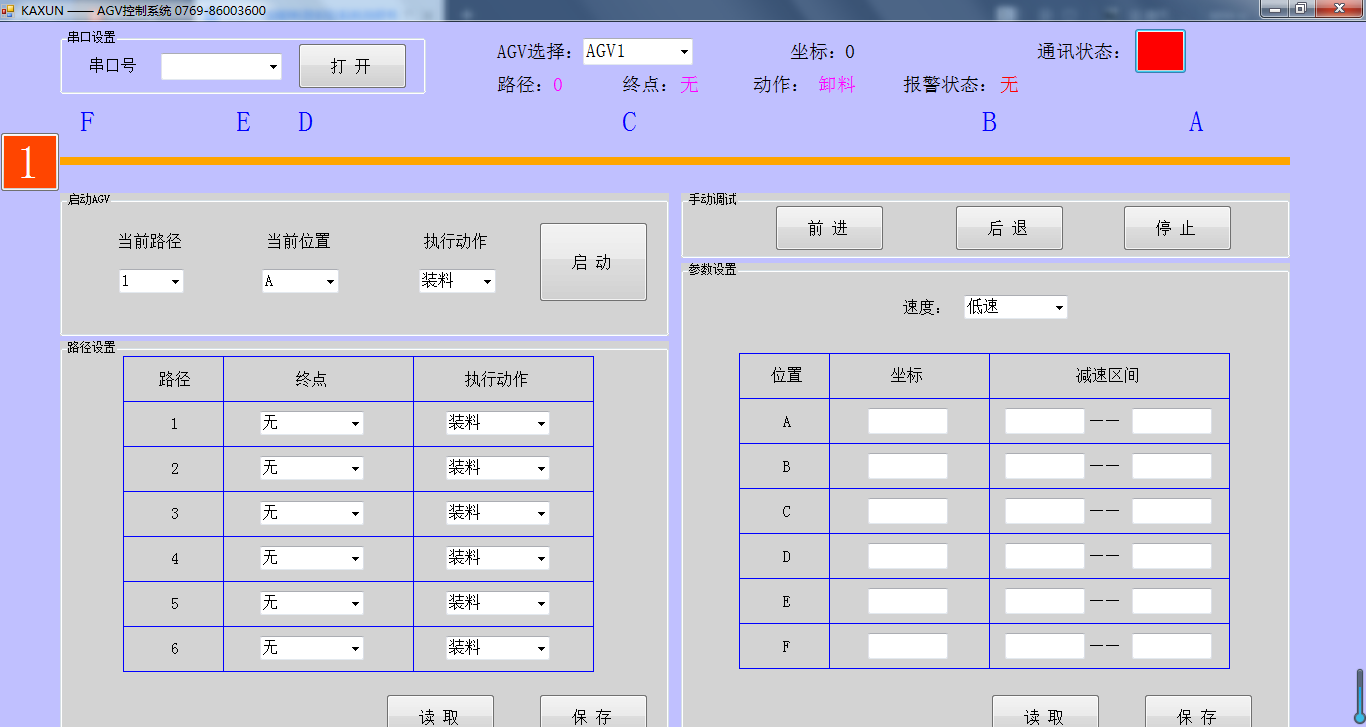
Task: Click the second 减速区间 field for position C
Action: 1172,511
